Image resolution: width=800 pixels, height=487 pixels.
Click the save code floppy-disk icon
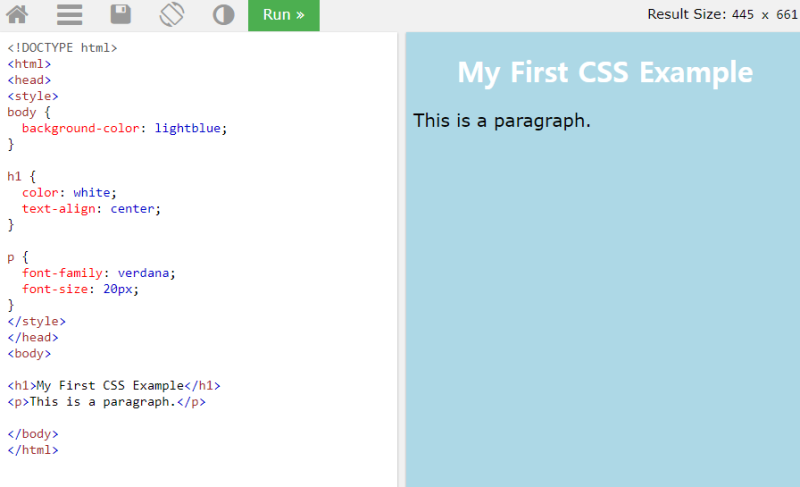pyautogui.click(x=121, y=15)
